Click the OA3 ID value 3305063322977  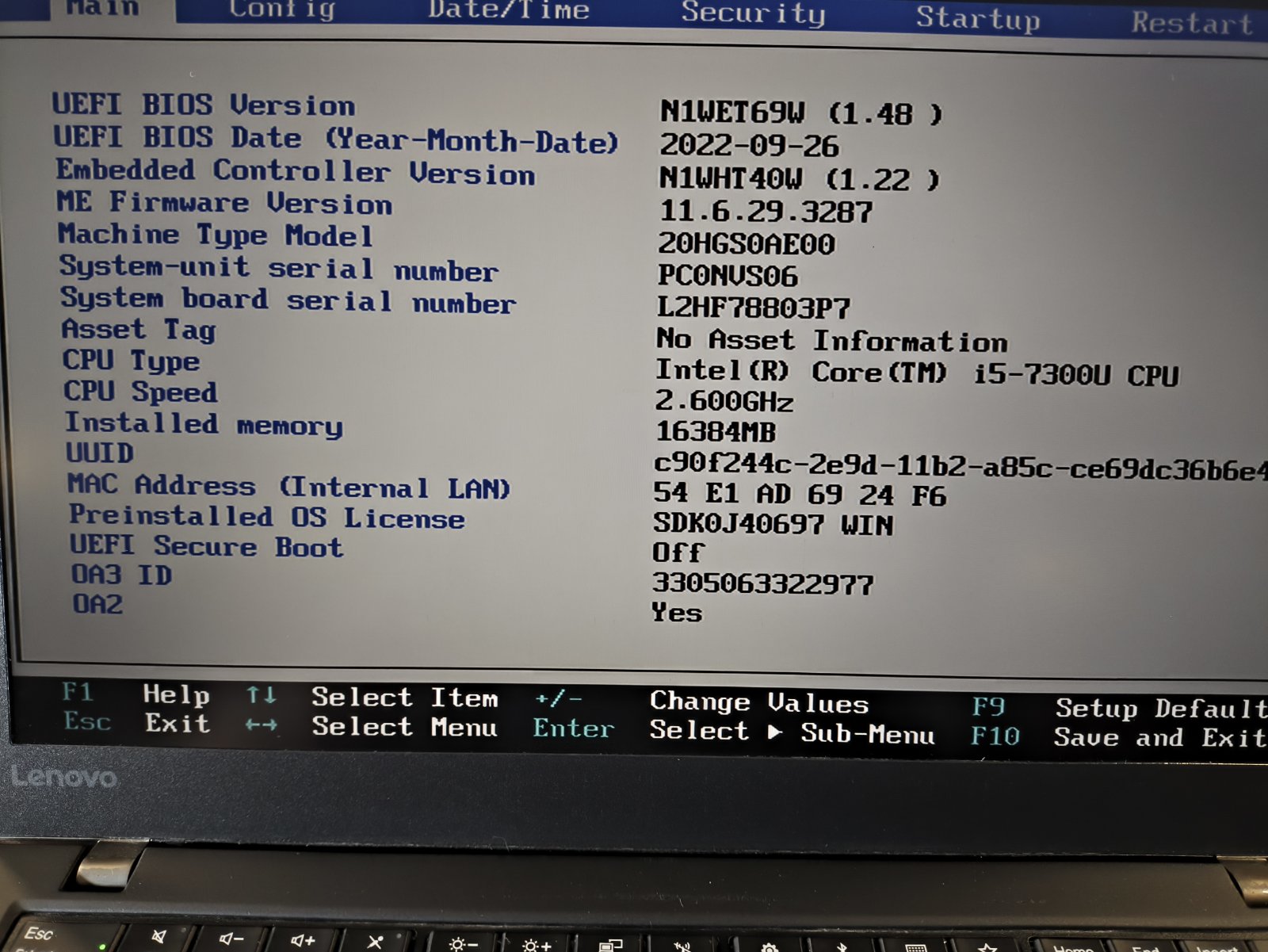[762, 584]
